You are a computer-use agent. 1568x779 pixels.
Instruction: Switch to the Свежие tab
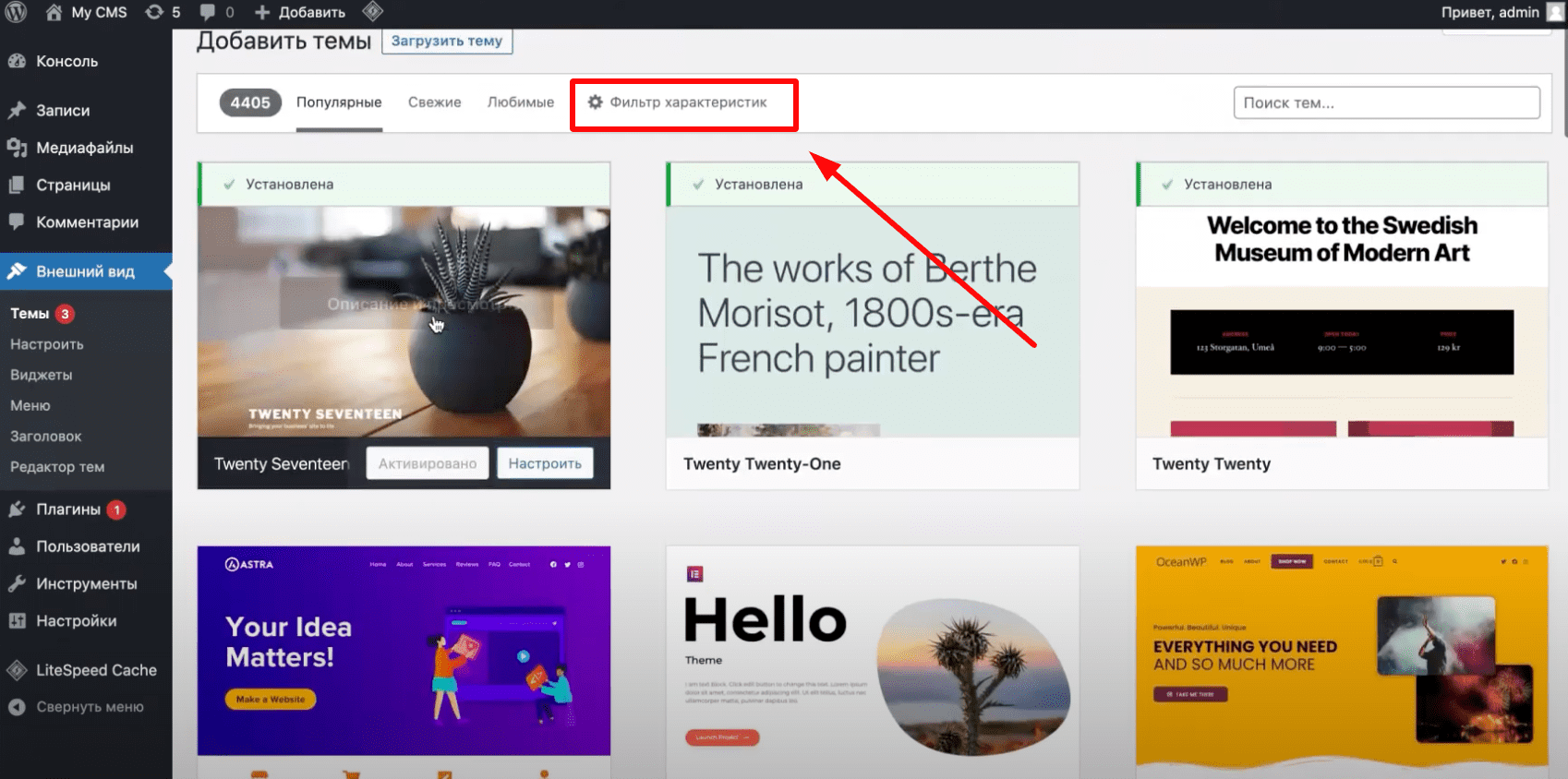[435, 102]
